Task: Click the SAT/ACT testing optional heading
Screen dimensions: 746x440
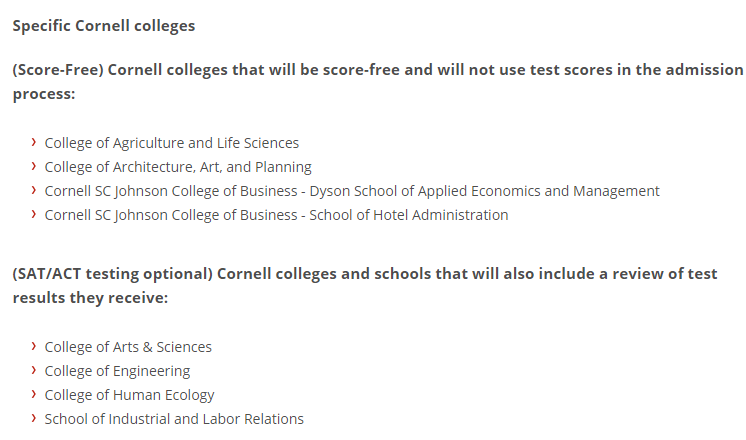Action: pyautogui.click(x=365, y=286)
